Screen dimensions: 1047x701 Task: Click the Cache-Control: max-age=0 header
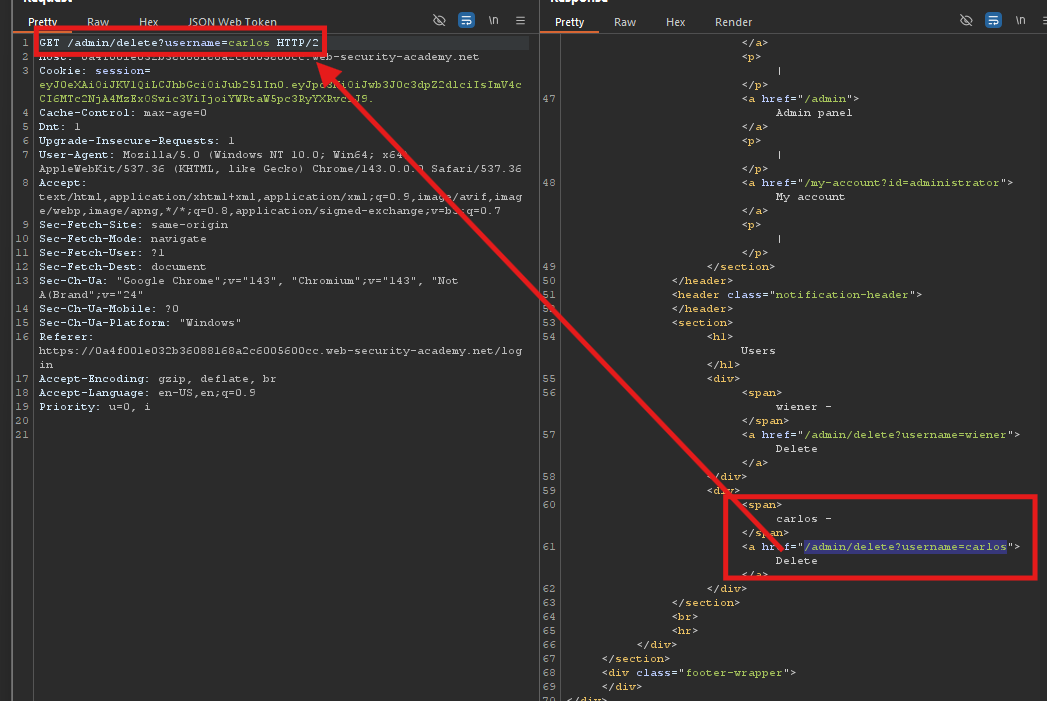point(123,113)
